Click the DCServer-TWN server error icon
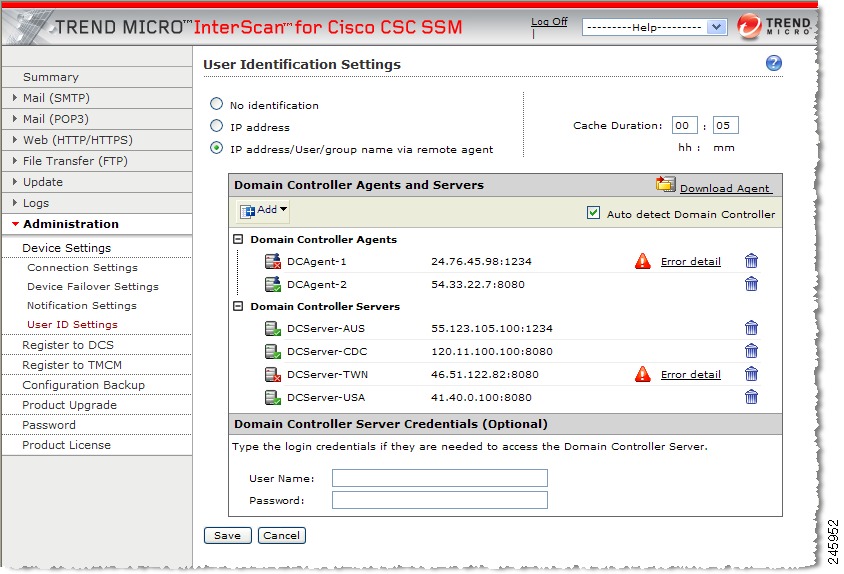The width and height of the screenshot is (844, 574). coord(273,374)
